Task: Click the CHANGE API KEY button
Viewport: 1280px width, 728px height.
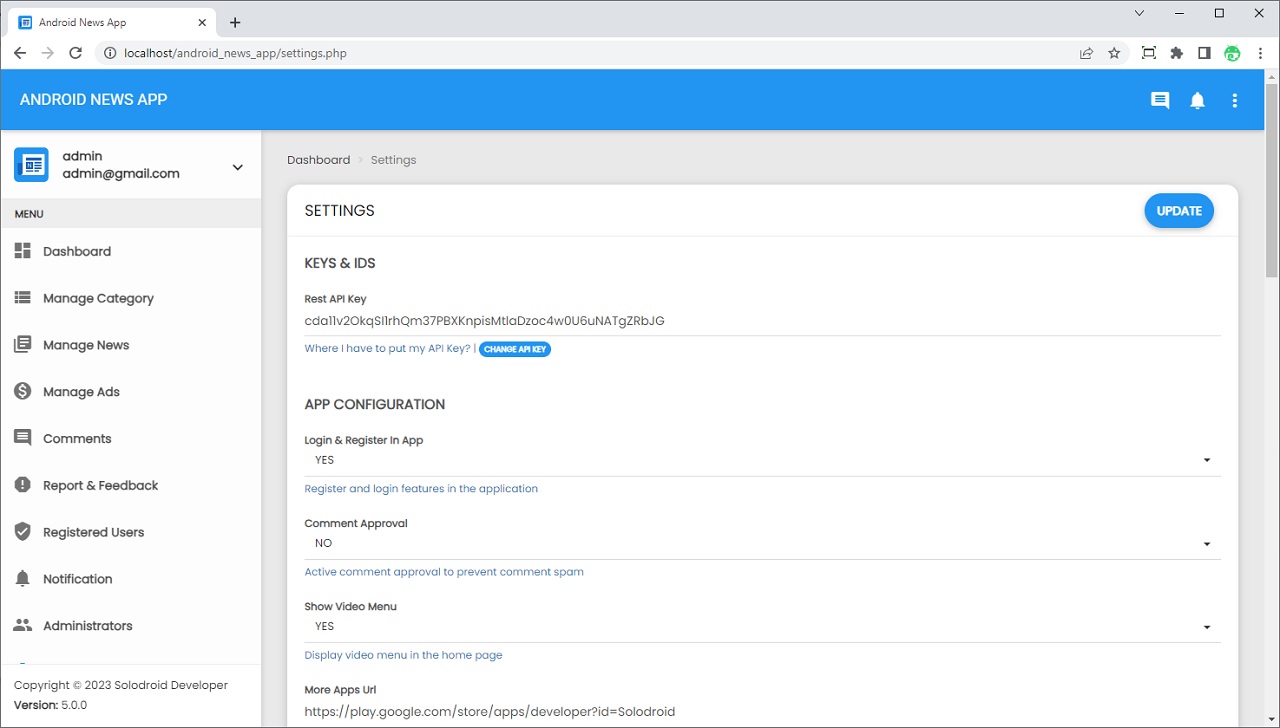Action: [x=515, y=349]
